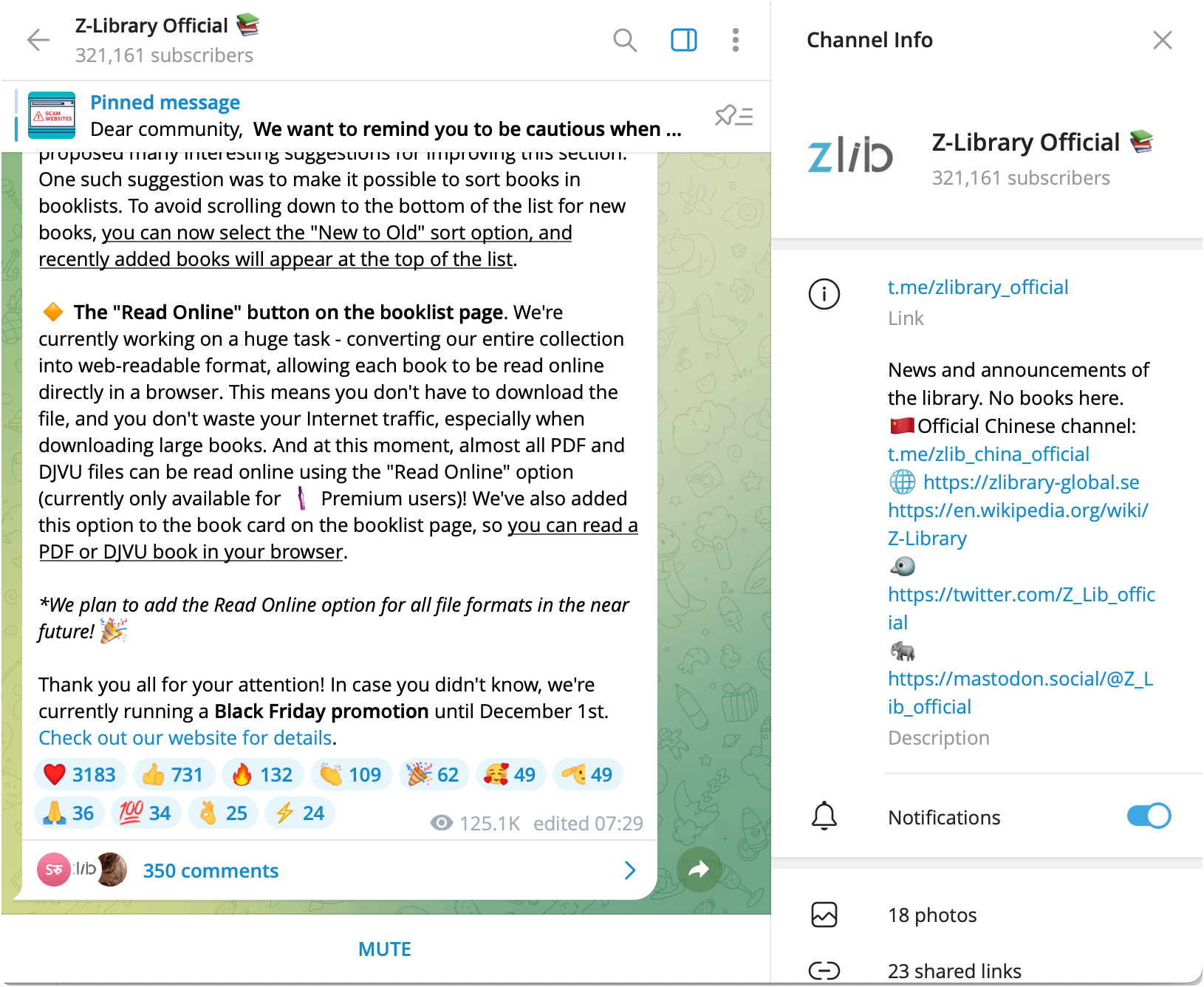Toggle the side panel column icon

[x=684, y=40]
